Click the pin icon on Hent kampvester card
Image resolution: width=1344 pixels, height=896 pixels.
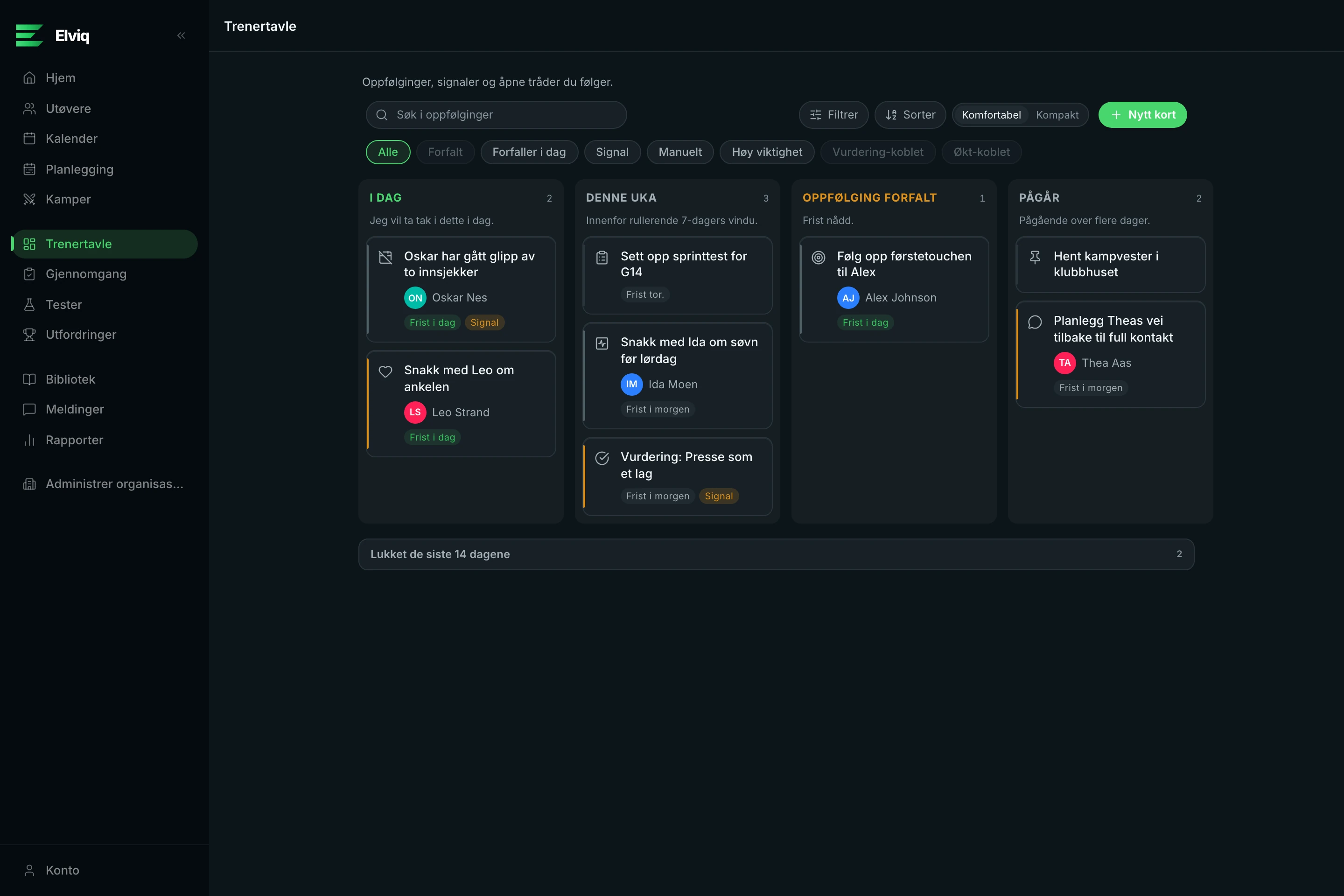(x=1035, y=258)
